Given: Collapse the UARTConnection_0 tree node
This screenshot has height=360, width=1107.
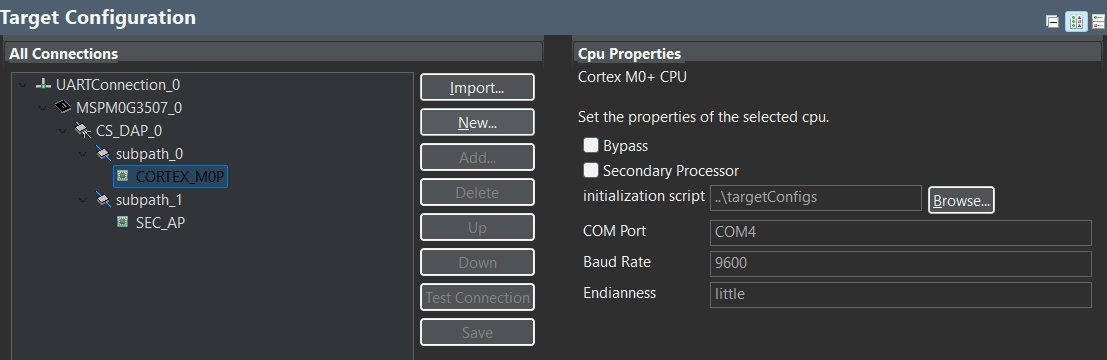Looking at the screenshot, I should 23,85.
